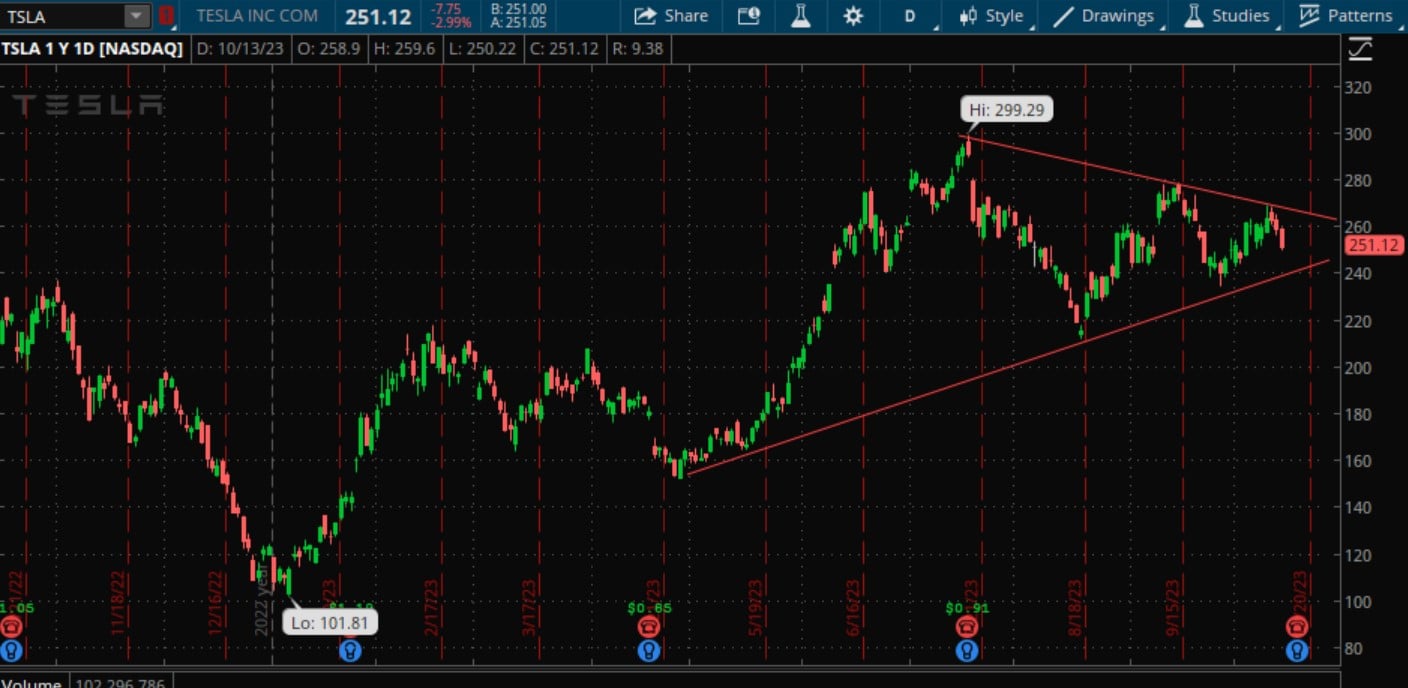Click the 3/17/23 date label
Image resolution: width=1408 pixels, height=688 pixels.
point(531,608)
